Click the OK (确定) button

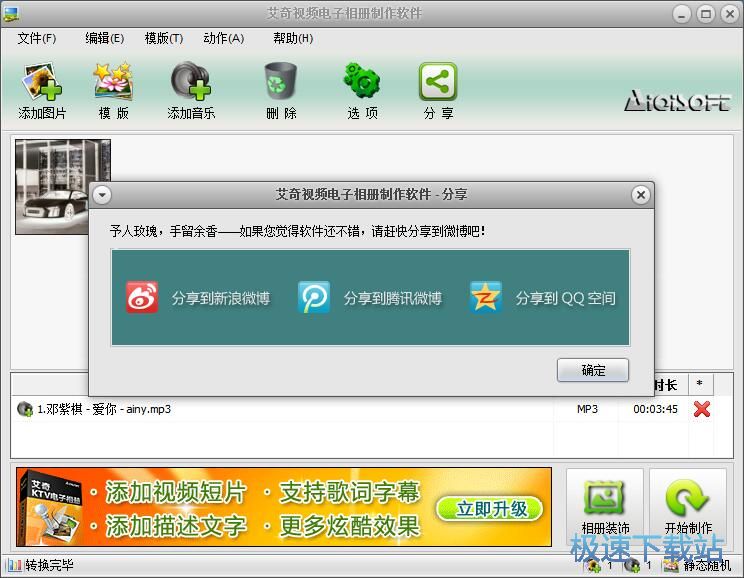593,370
